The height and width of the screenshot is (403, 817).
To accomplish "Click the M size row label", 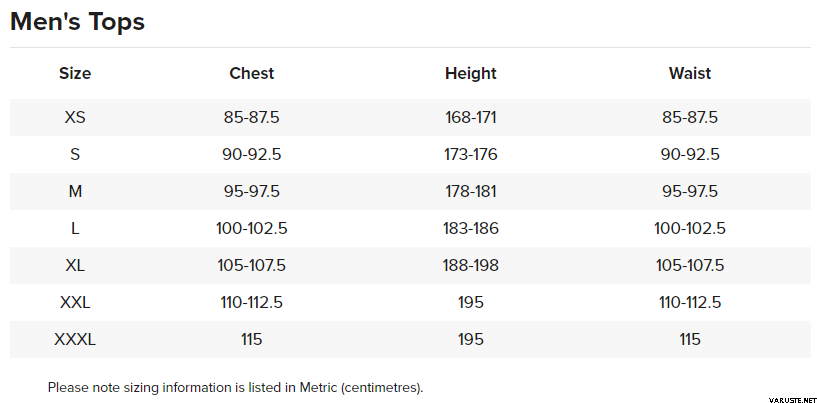I will coord(75,191).
